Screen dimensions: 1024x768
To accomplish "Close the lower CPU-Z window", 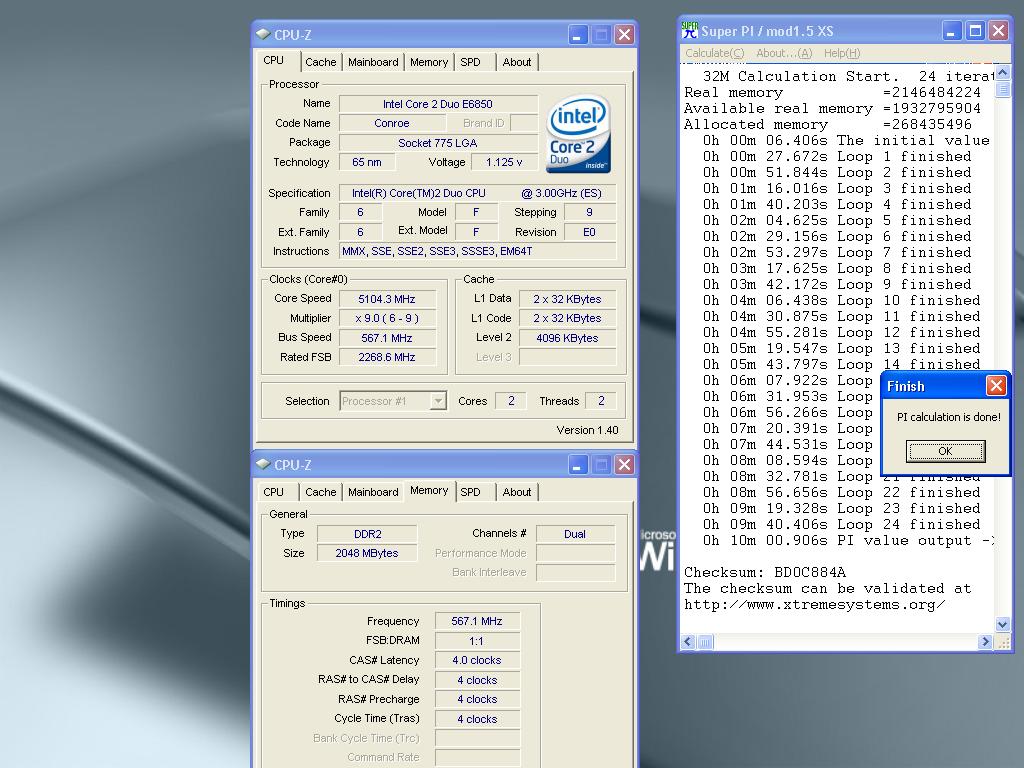I will point(624,464).
